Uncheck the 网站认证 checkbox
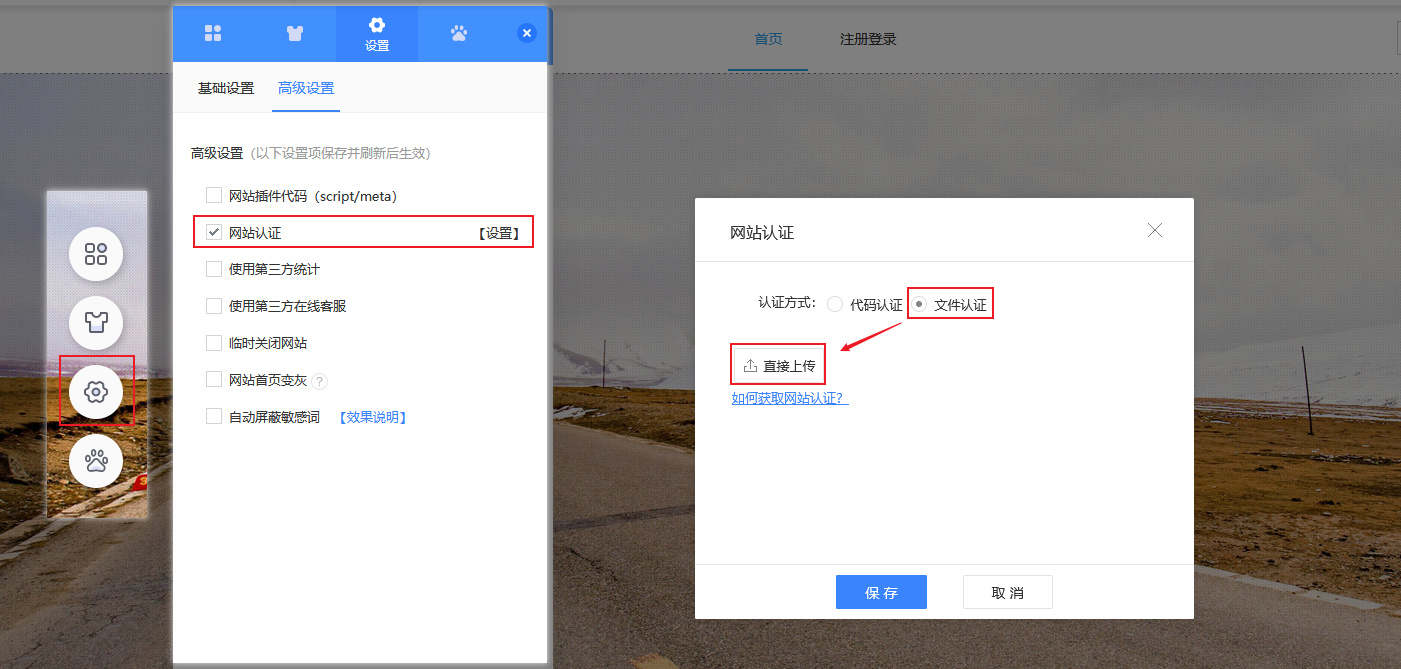 (214, 232)
